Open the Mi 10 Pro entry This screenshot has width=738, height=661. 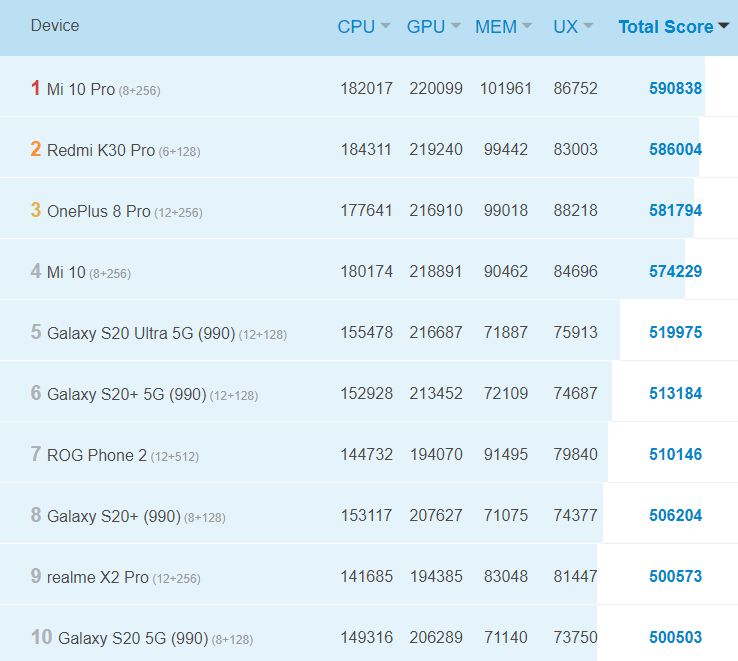pos(81,89)
